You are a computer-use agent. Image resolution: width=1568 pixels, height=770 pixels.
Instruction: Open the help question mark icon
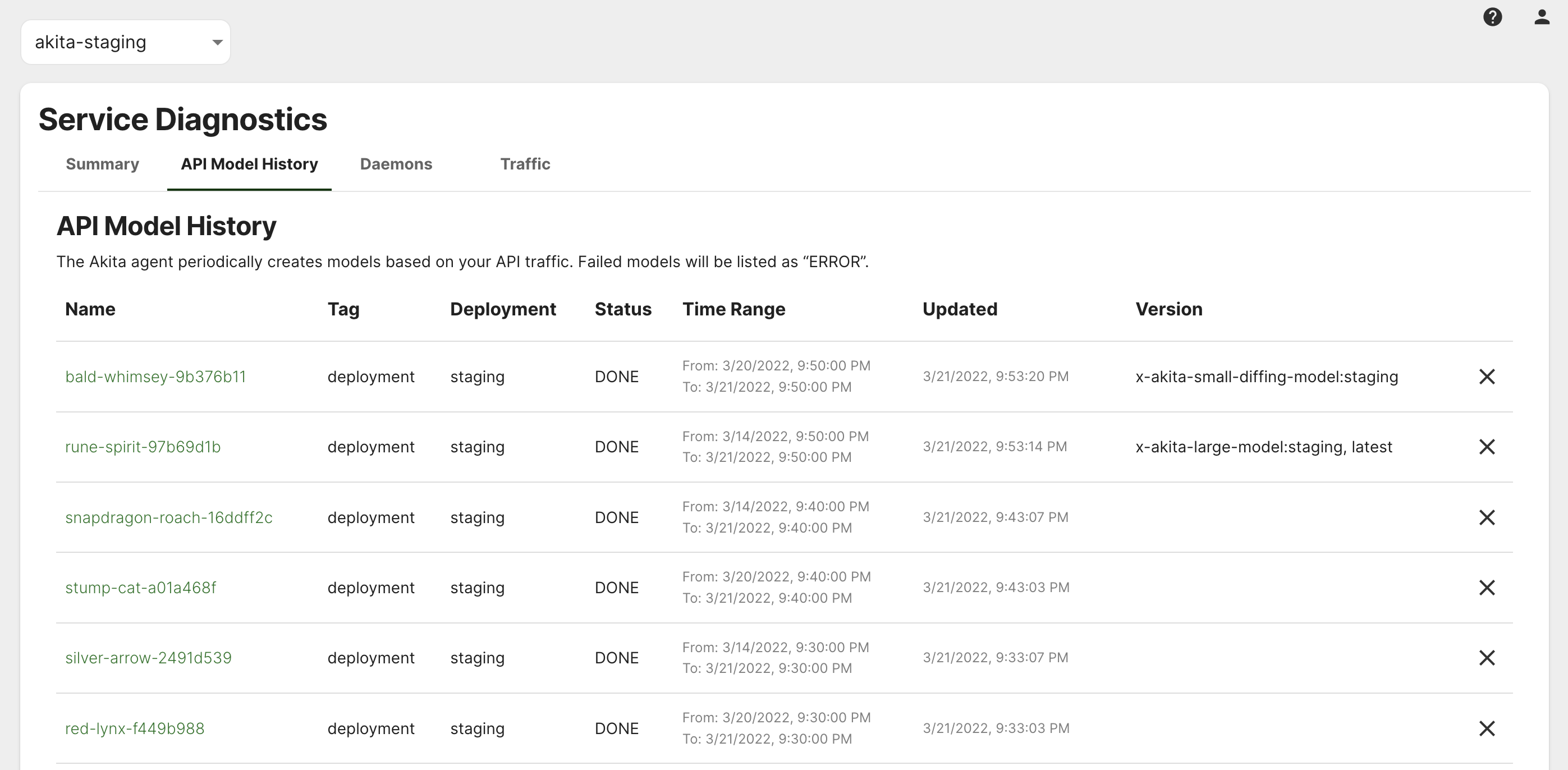(x=1492, y=17)
